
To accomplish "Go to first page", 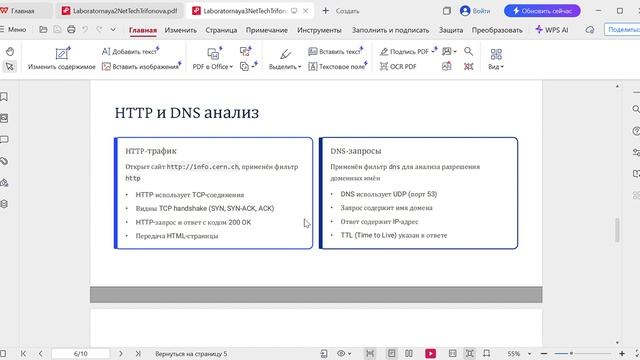I will 23,353.
